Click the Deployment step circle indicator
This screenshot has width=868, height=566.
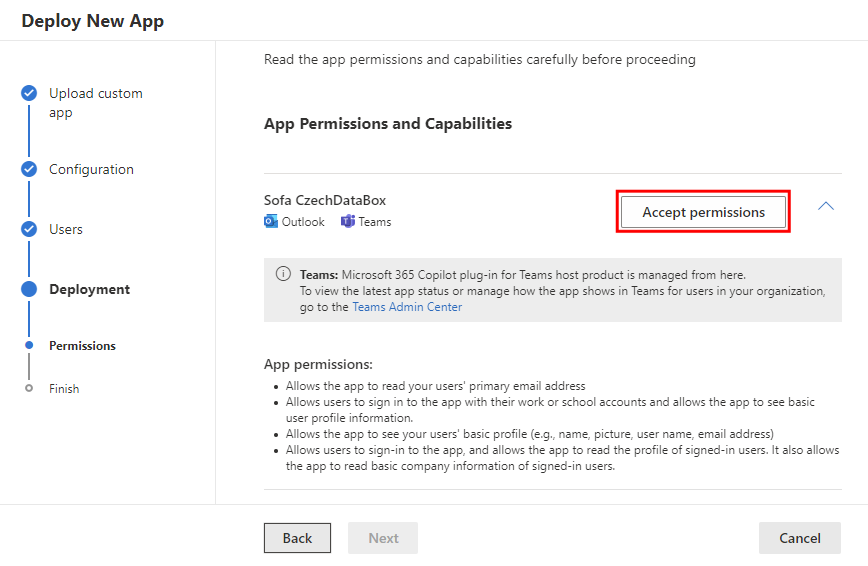tap(29, 289)
